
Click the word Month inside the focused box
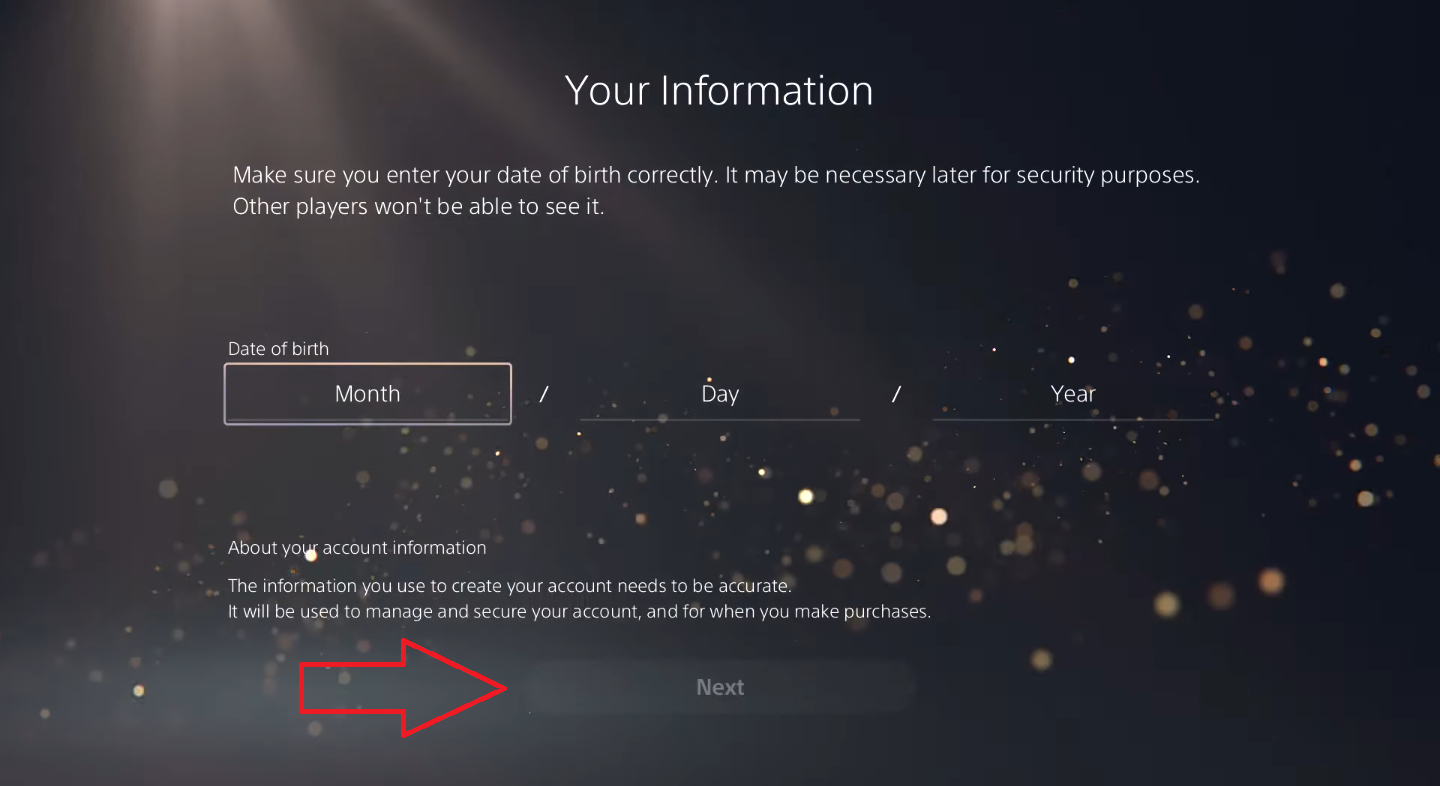tap(368, 394)
